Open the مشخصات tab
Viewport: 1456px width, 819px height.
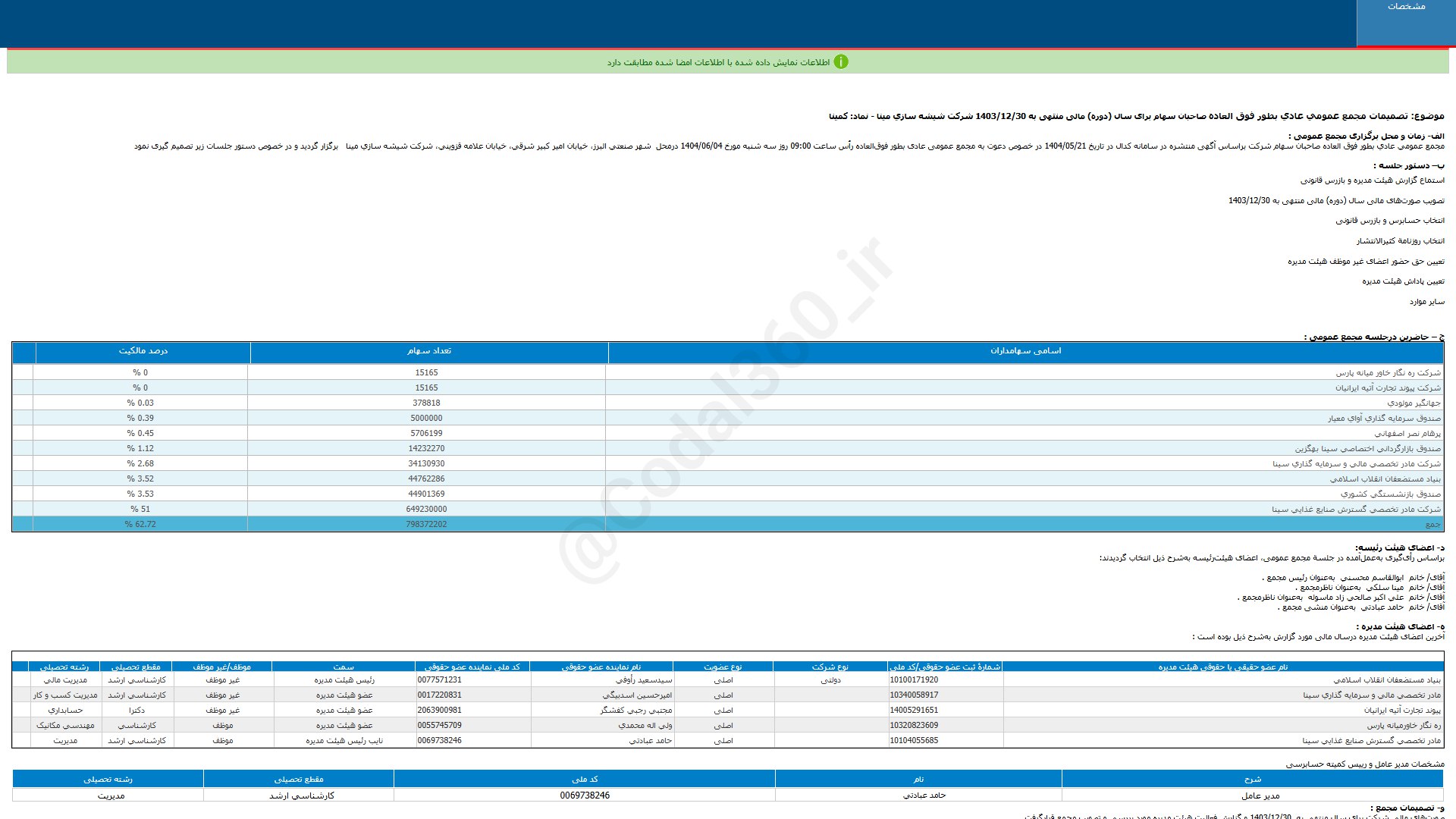click(x=1405, y=7)
